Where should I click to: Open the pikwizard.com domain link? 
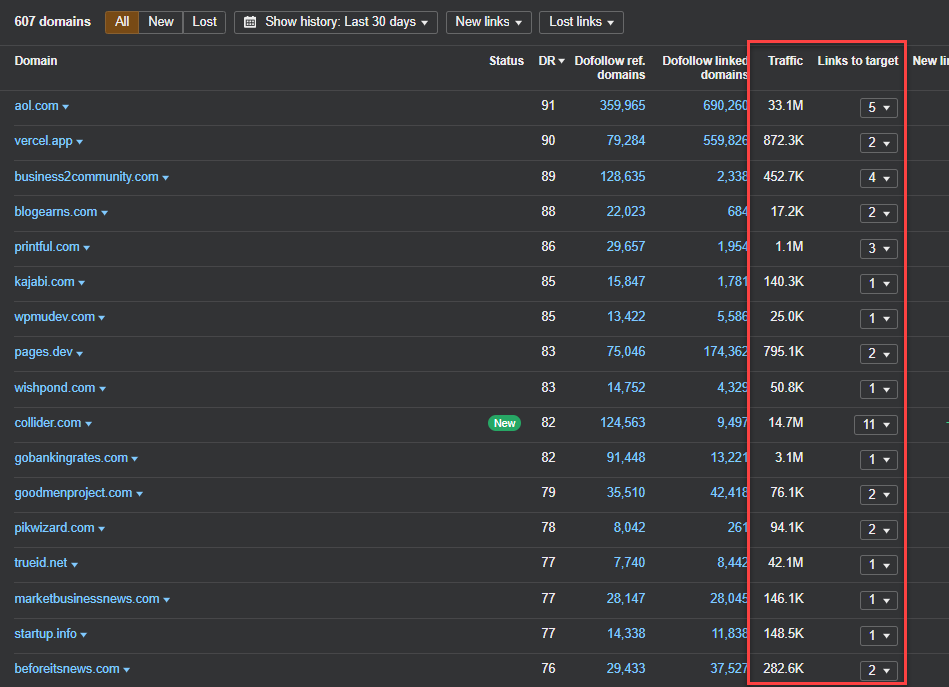[54, 528]
